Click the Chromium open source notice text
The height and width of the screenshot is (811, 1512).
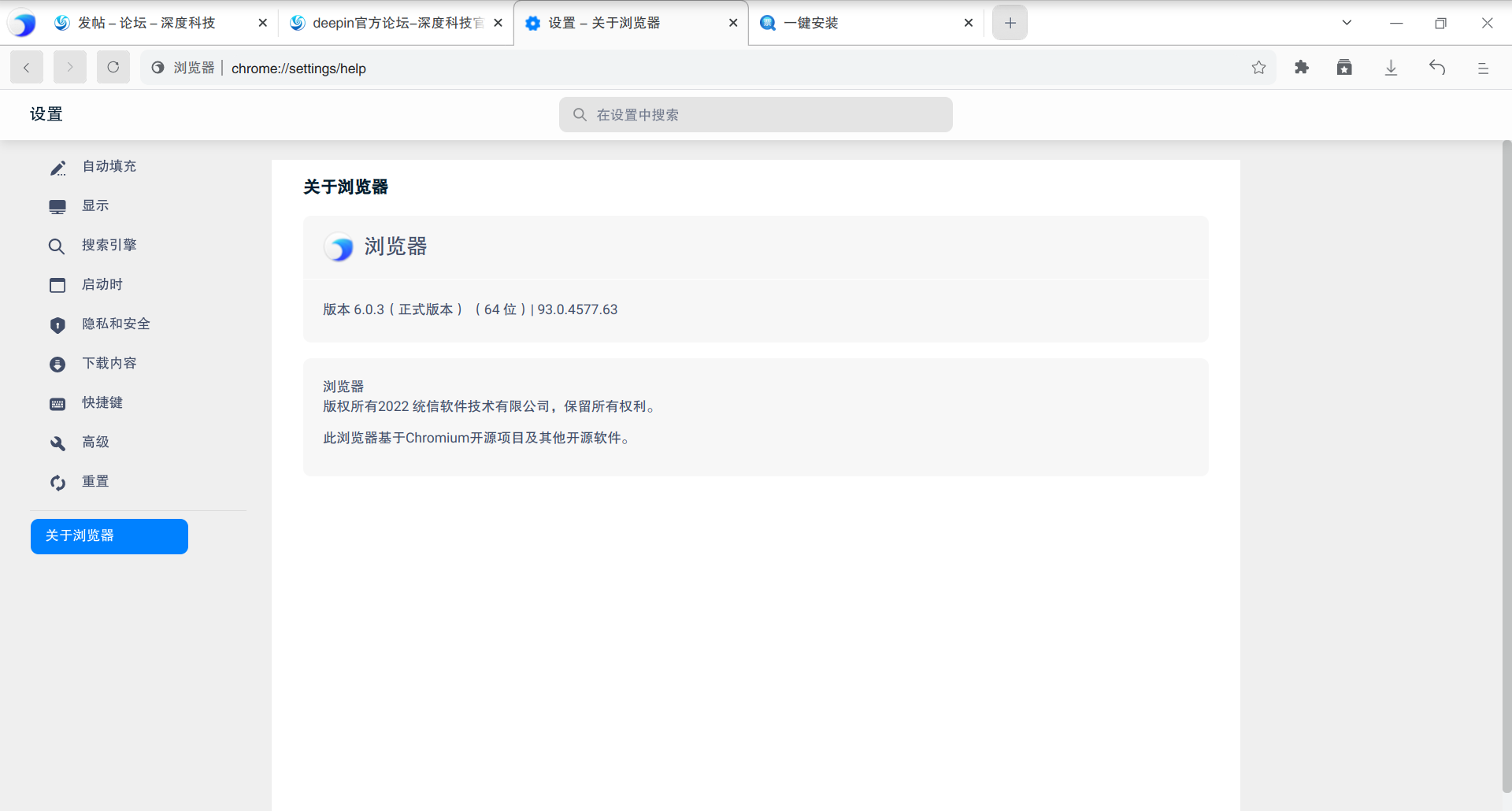(477, 438)
